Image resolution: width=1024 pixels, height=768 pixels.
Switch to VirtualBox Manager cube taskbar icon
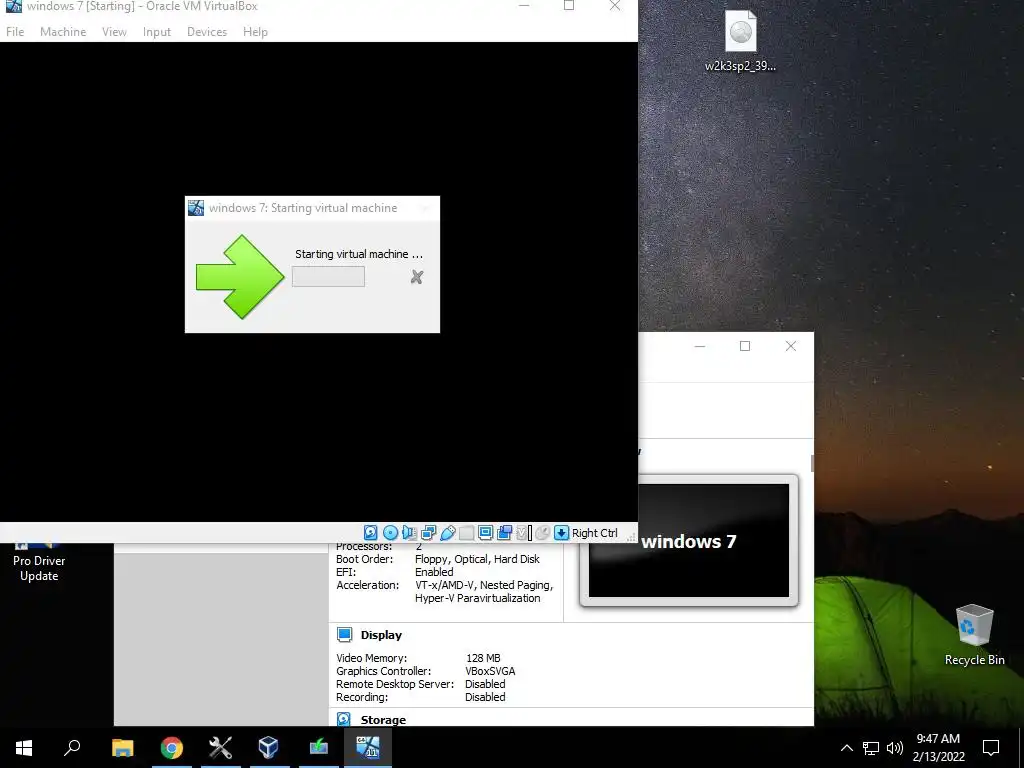pyautogui.click(x=269, y=748)
